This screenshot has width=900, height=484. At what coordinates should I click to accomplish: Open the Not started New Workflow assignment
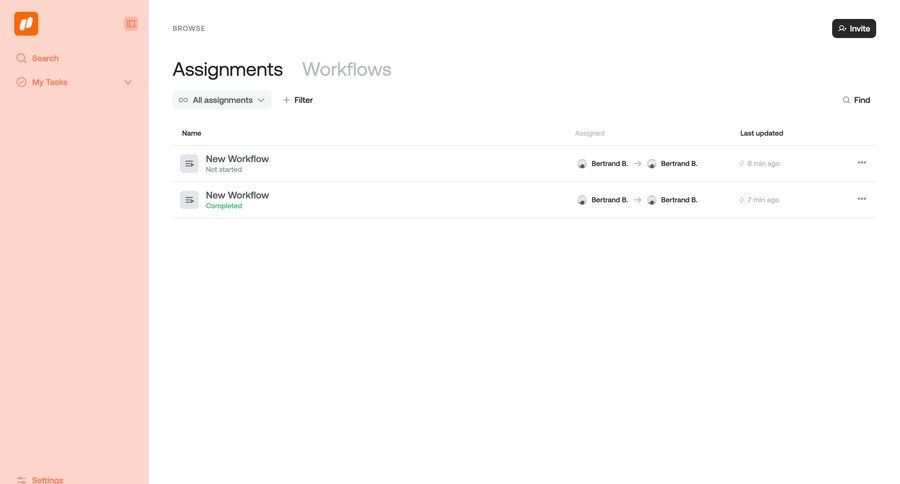point(237,159)
